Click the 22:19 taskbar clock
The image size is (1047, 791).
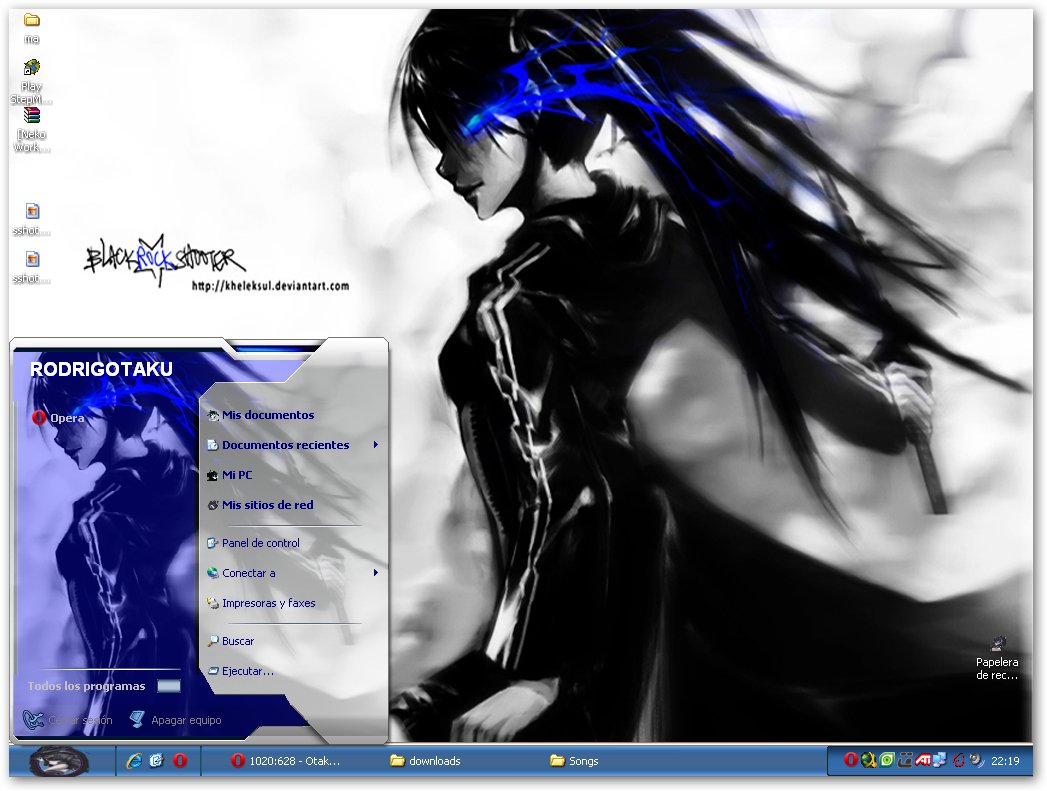(x=1005, y=760)
